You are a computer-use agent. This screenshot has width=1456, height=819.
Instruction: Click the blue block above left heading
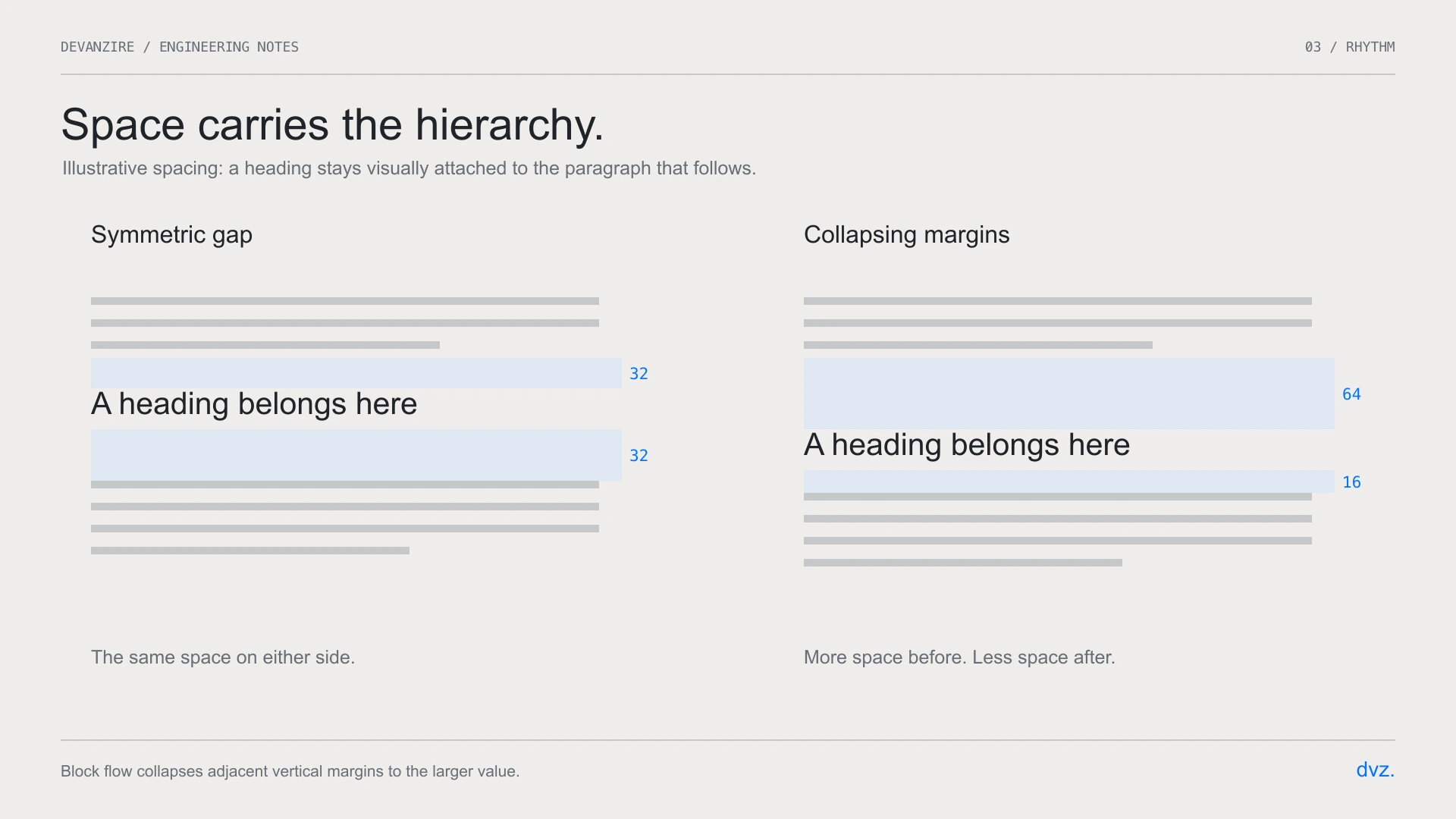[x=356, y=373]
